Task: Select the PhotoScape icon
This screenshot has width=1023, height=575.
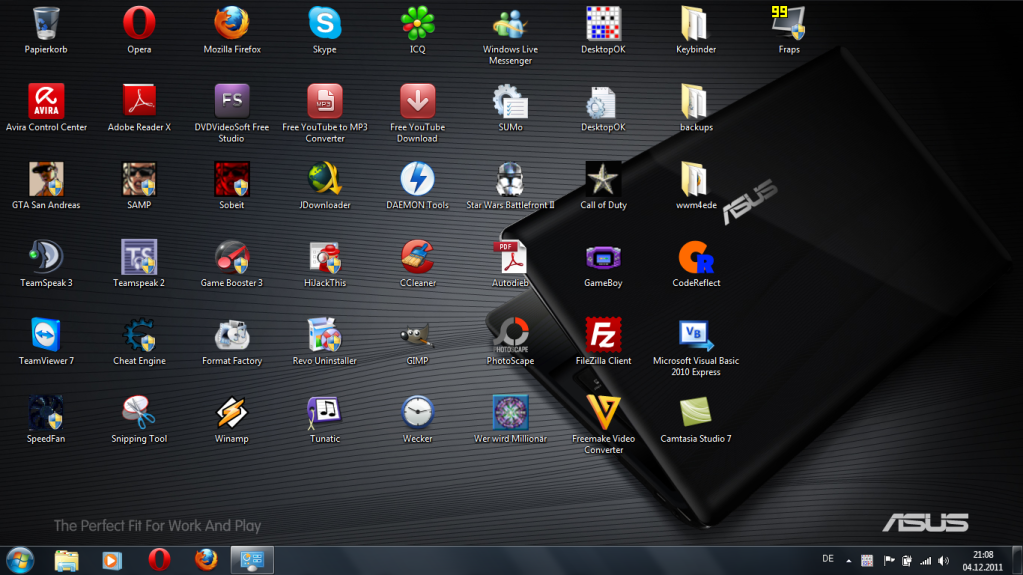Action: [x=510, y=341]
